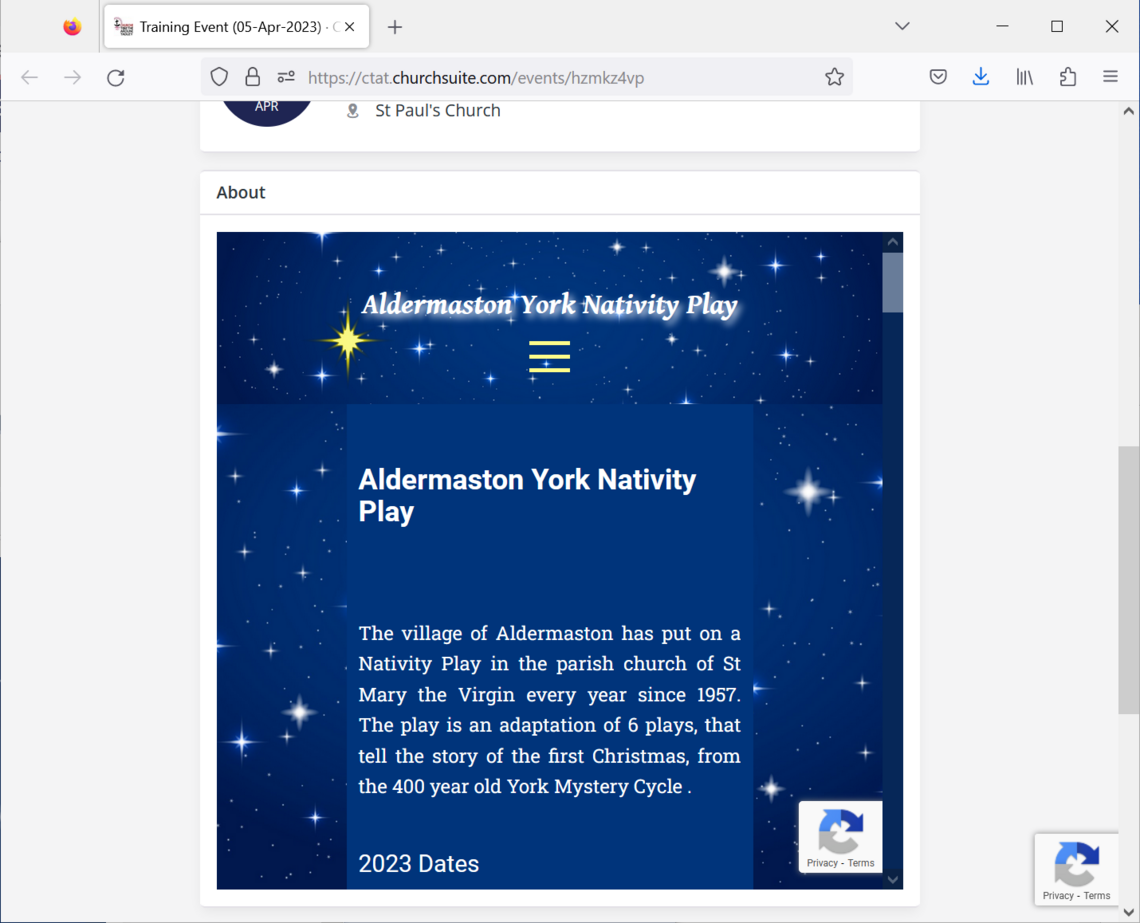Click the main page scroll down arrow
The width and height of the screenshot is (1140, 923).
pos(1128,912)
